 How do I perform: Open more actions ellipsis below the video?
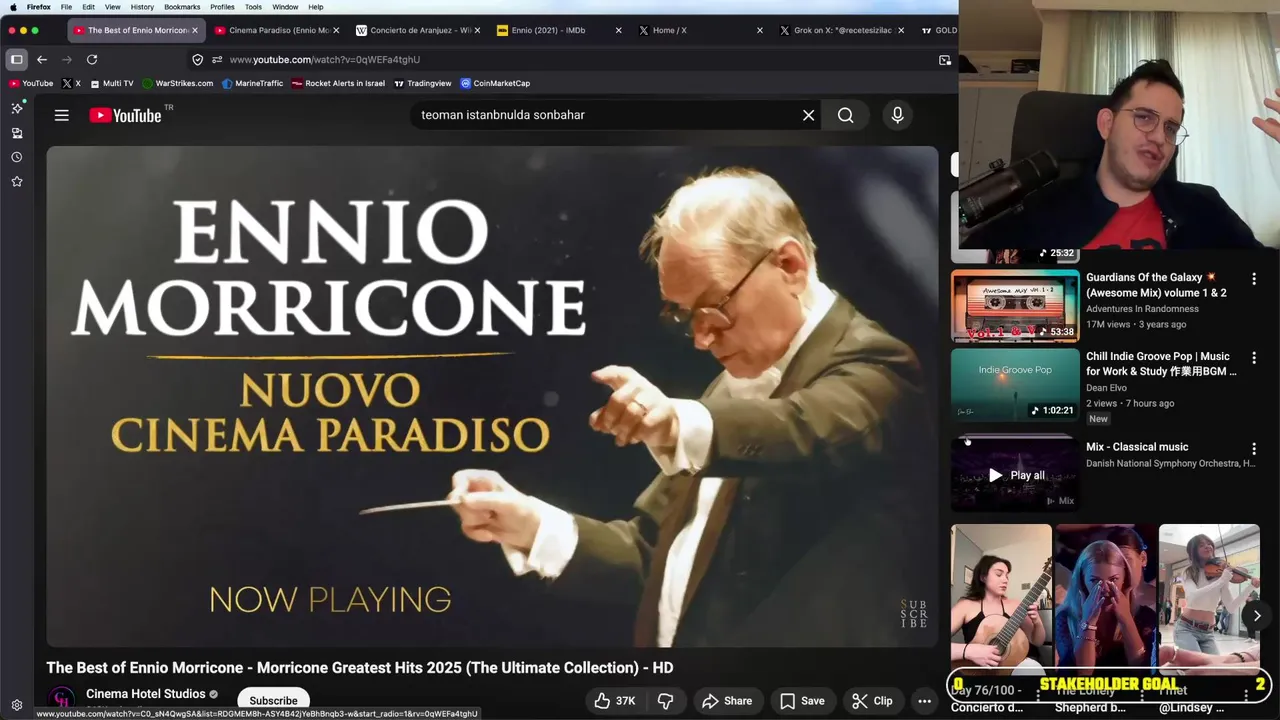click(x=924, y=701)
